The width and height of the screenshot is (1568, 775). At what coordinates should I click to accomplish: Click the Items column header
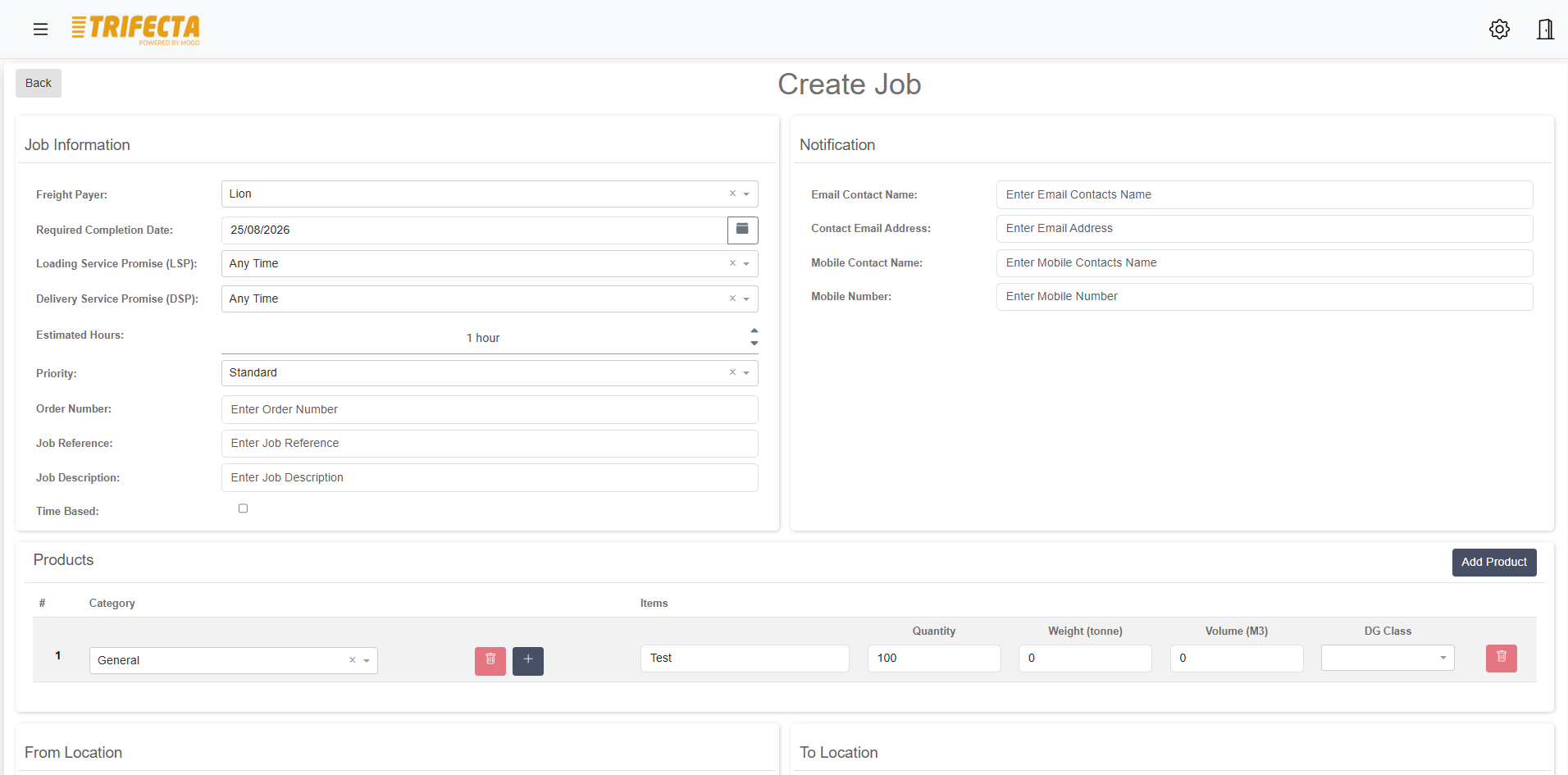tap(654, 603)
